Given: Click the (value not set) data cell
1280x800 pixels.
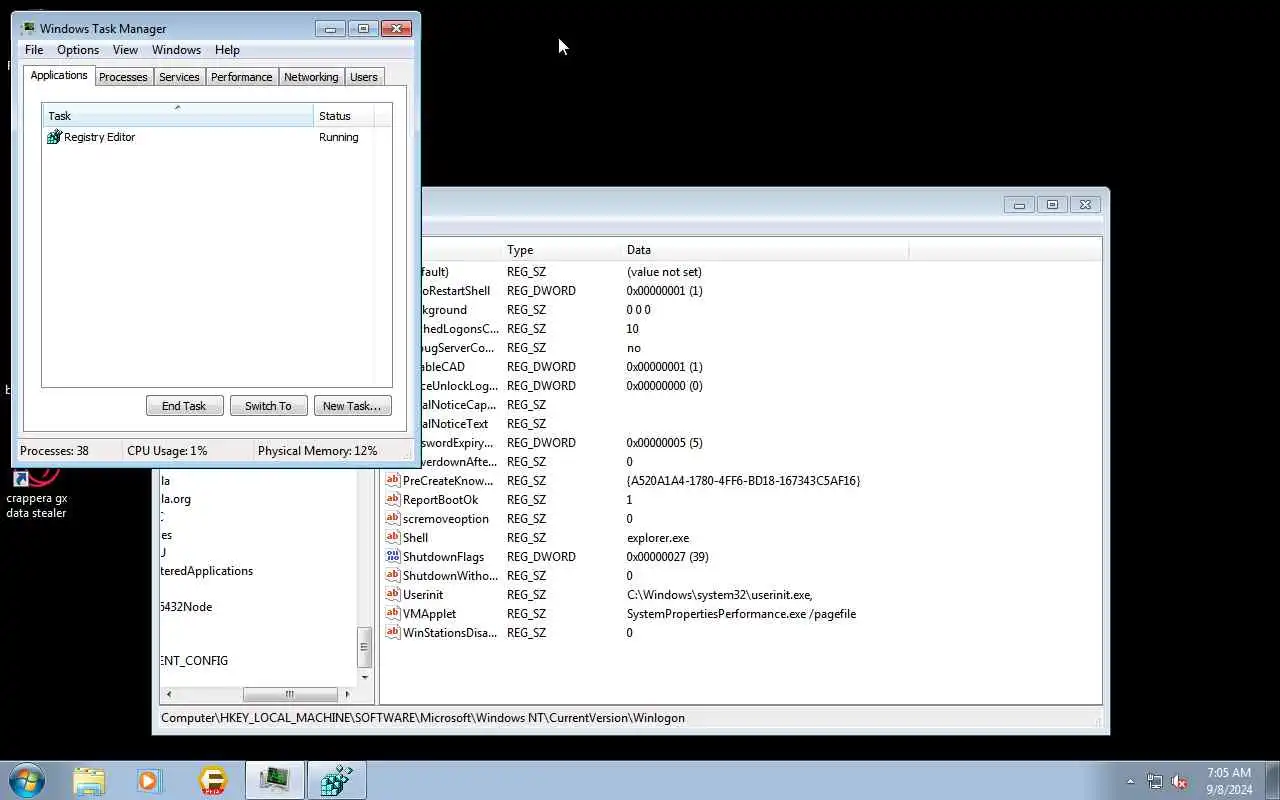Looking at the screenshot, I should click(664, 272).
